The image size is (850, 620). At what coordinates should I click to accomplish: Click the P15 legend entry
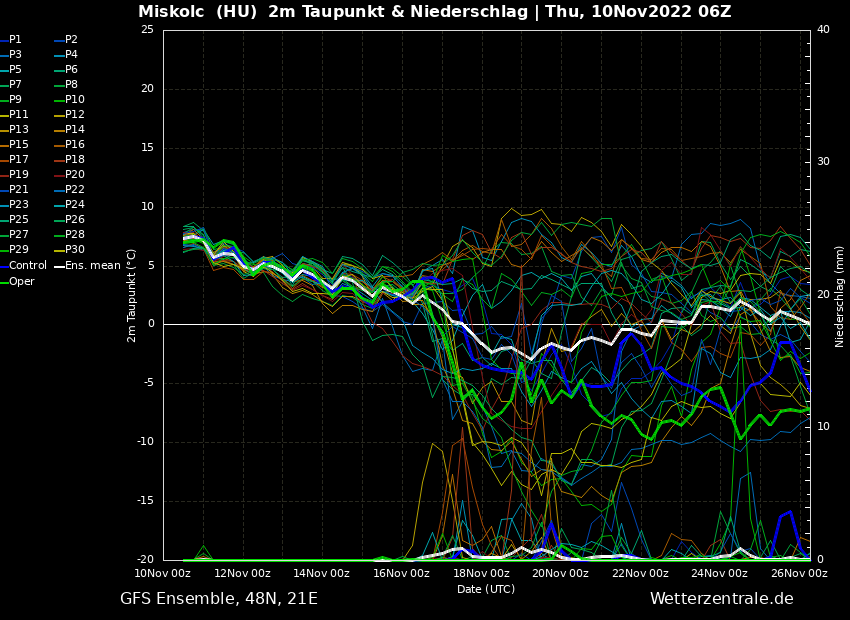[x=19, y=145]
